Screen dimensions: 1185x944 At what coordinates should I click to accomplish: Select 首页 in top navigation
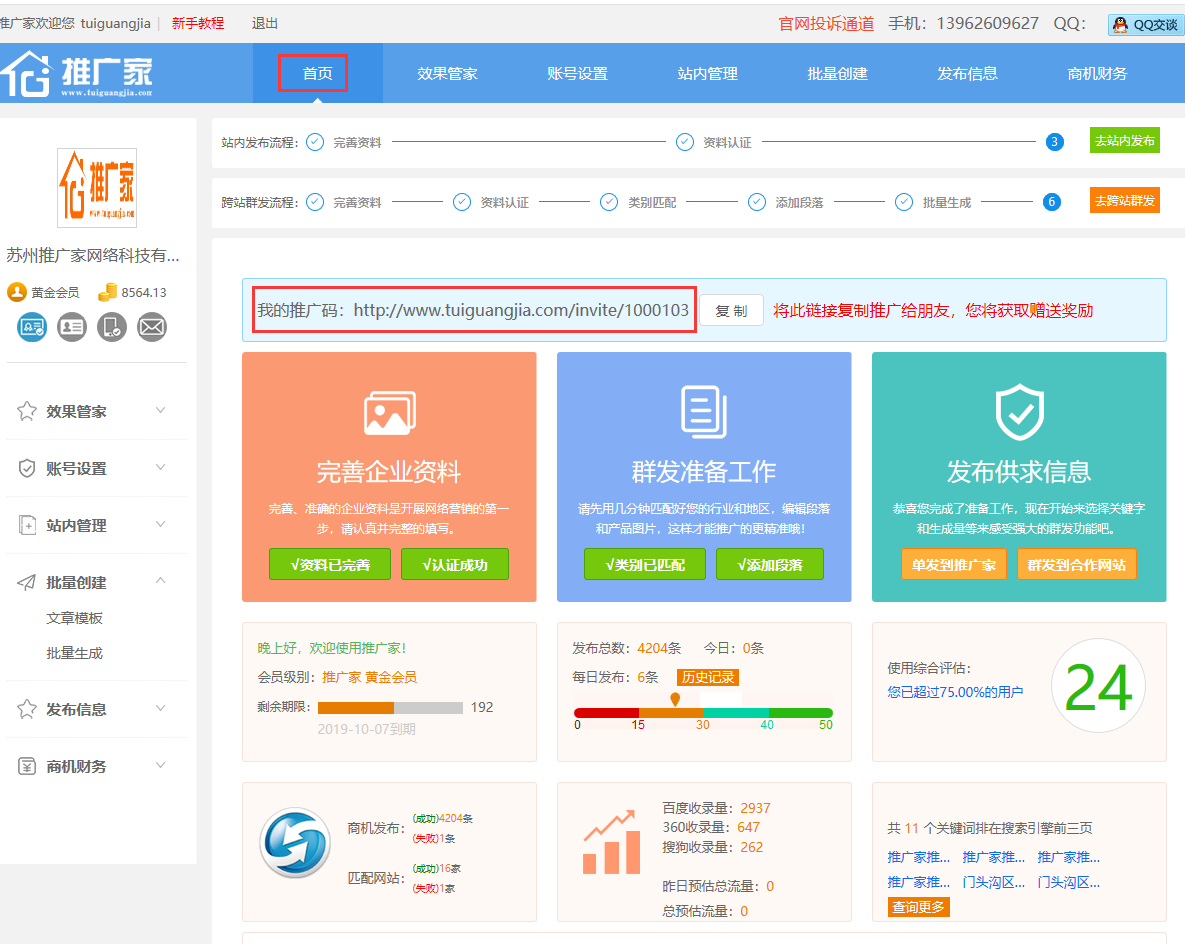coord(317,73)
